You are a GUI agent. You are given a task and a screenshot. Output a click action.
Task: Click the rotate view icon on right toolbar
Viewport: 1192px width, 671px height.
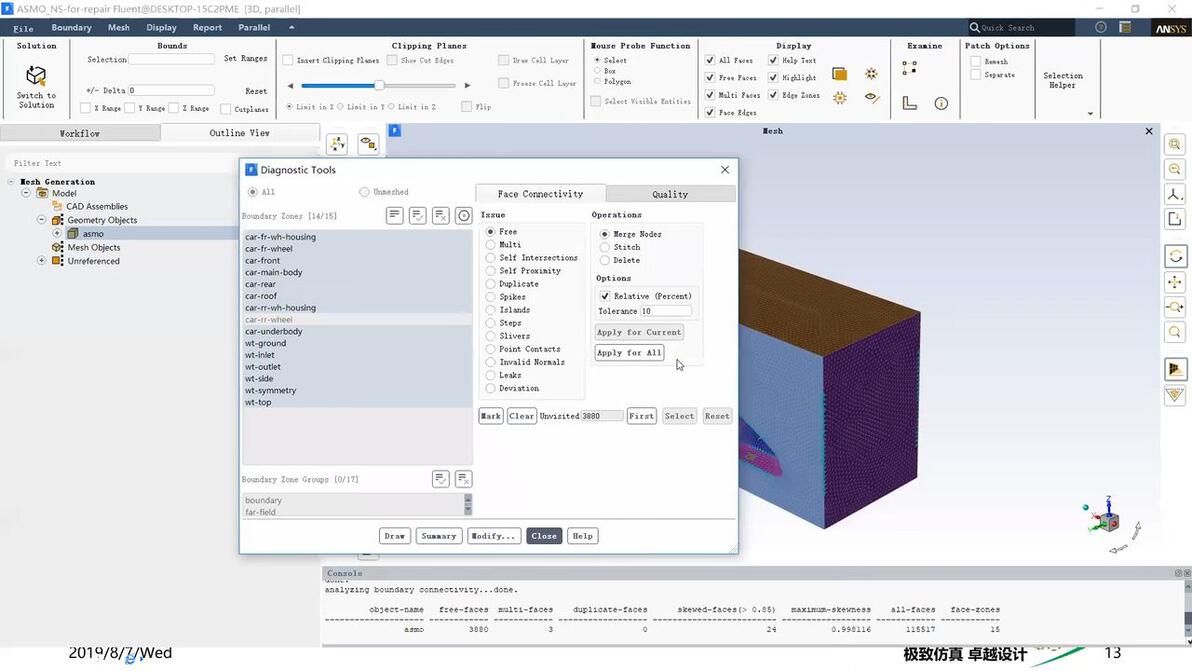pyautogui.click(x=1175, y=256)
